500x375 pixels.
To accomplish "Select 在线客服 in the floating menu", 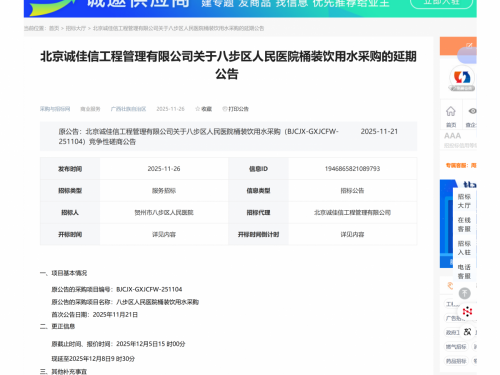I will coord(464,224).
